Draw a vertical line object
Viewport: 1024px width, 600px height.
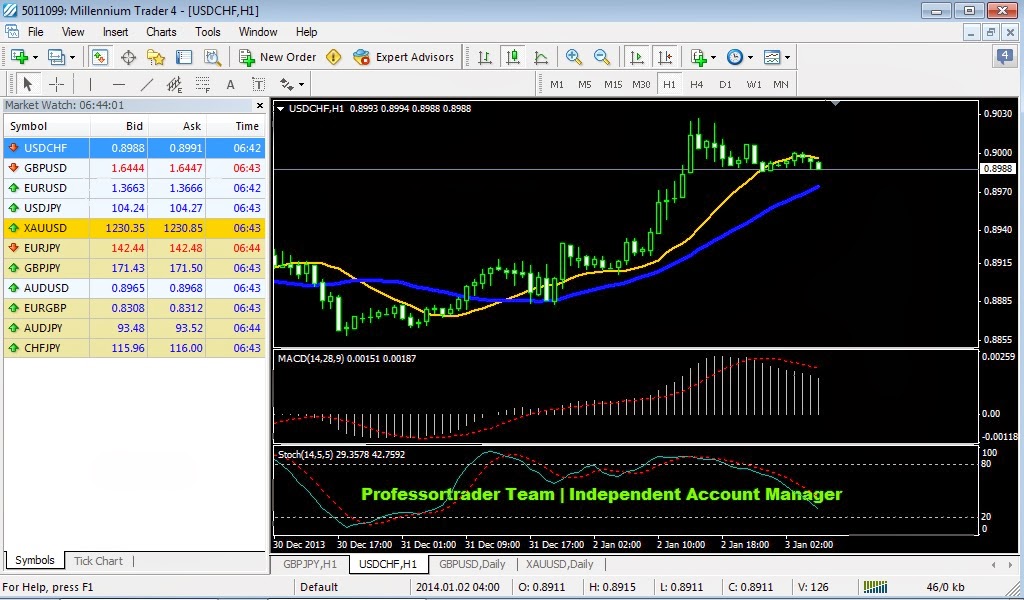(90, 84)
